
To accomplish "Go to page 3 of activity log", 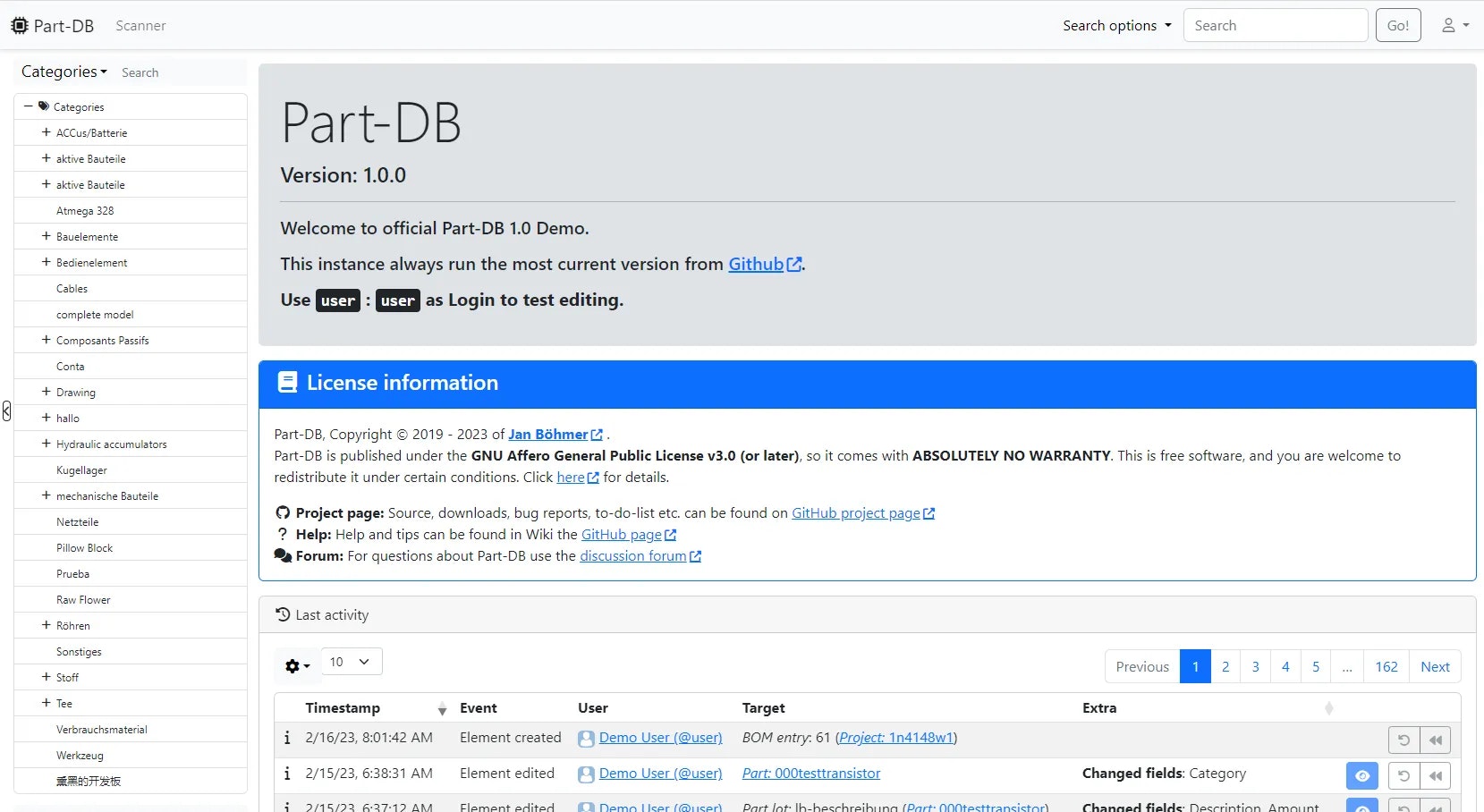I will [1255, 666].
